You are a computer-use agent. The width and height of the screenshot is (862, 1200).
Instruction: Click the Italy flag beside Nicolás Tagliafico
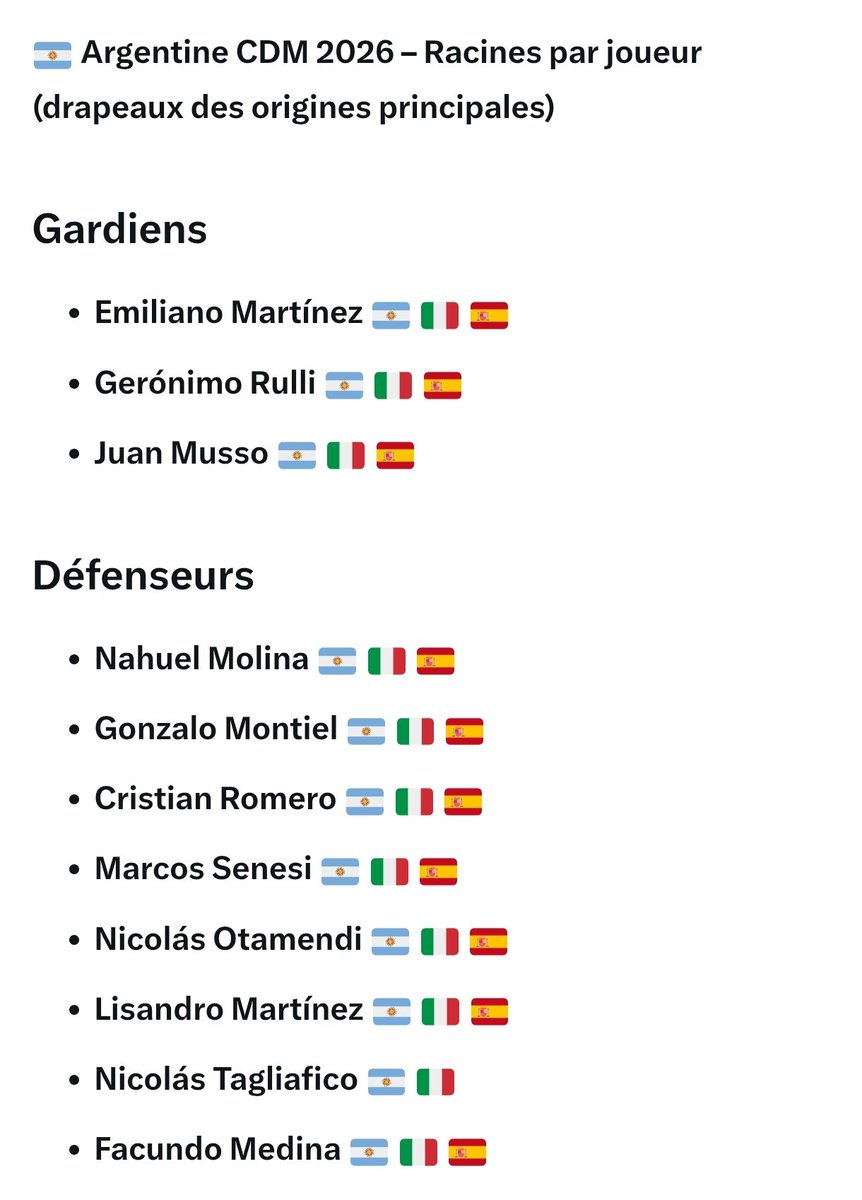pos(435,1081)
